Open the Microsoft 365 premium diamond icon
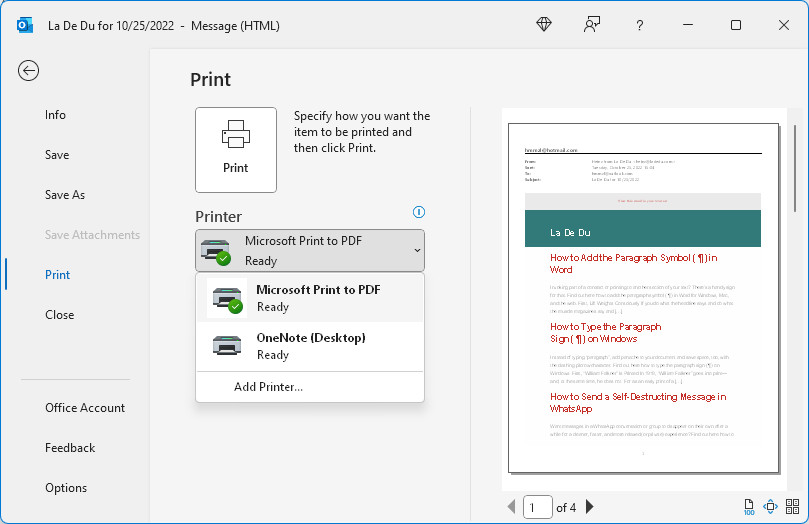 coord(544,24)
